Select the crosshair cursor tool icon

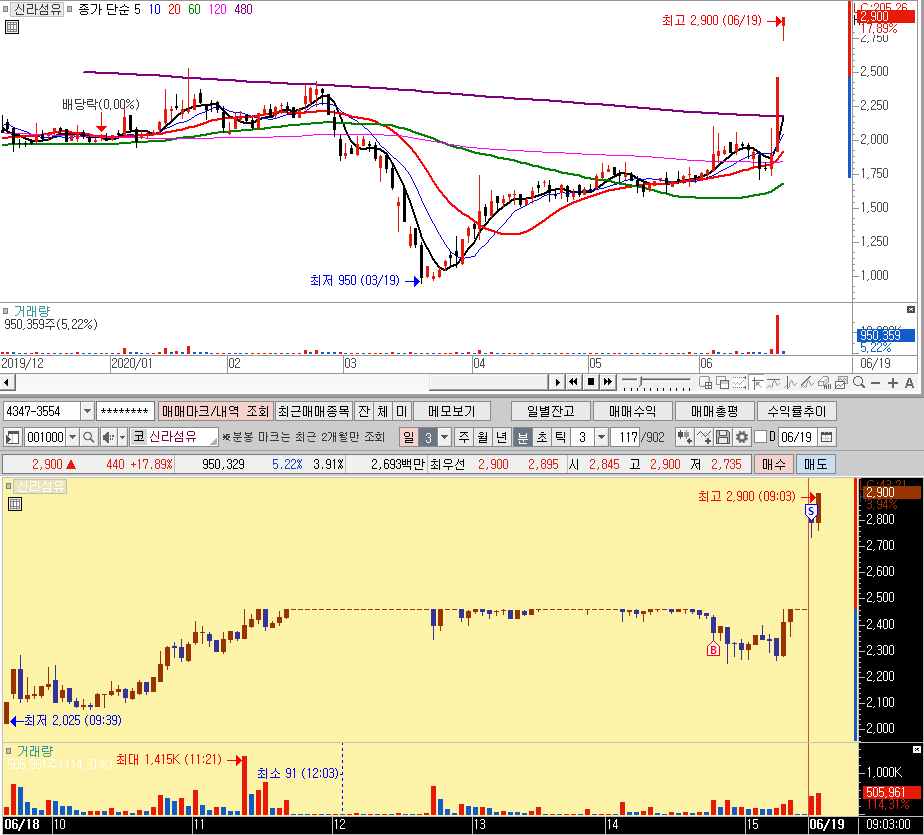(757, 382)
